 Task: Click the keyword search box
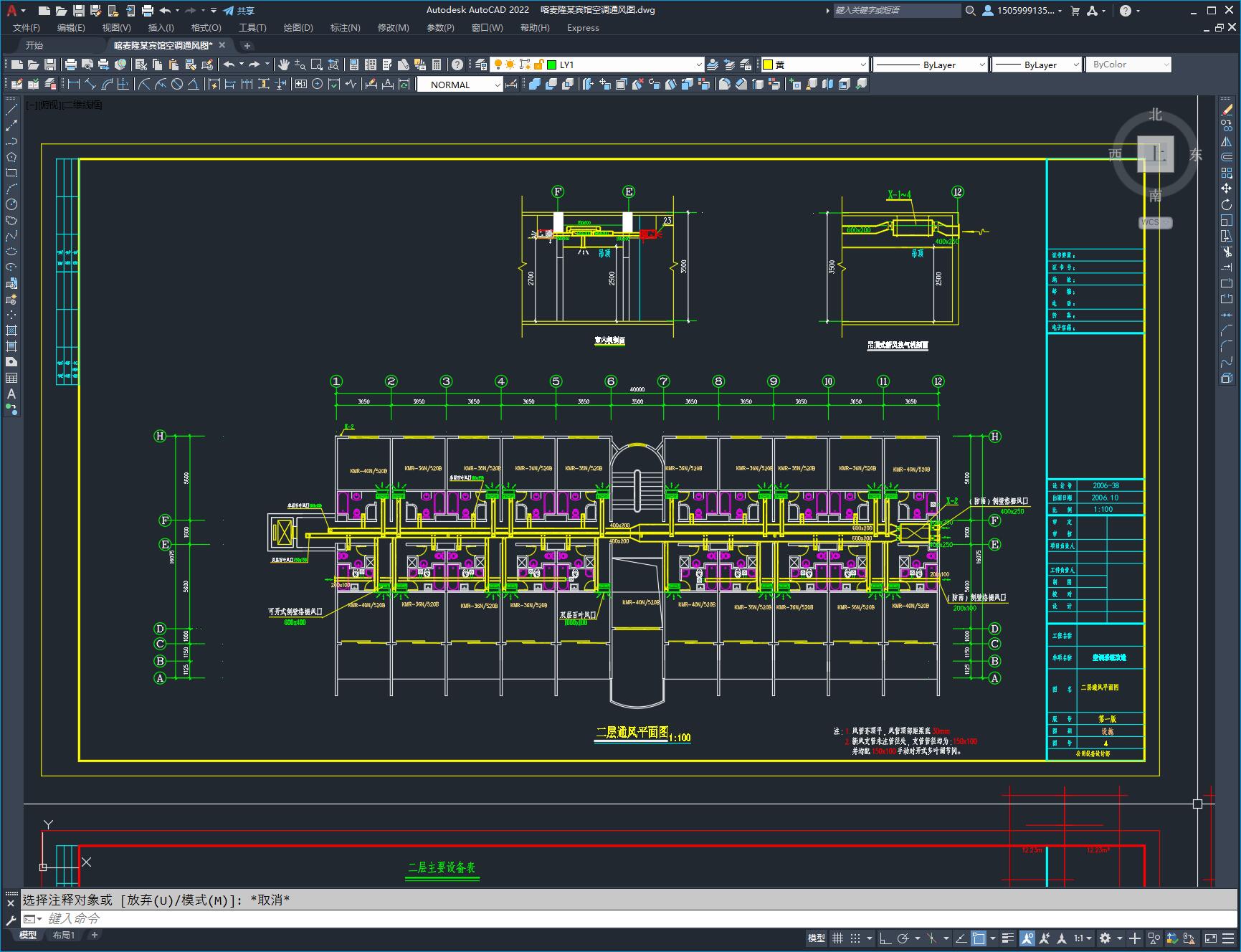(897, 10)
